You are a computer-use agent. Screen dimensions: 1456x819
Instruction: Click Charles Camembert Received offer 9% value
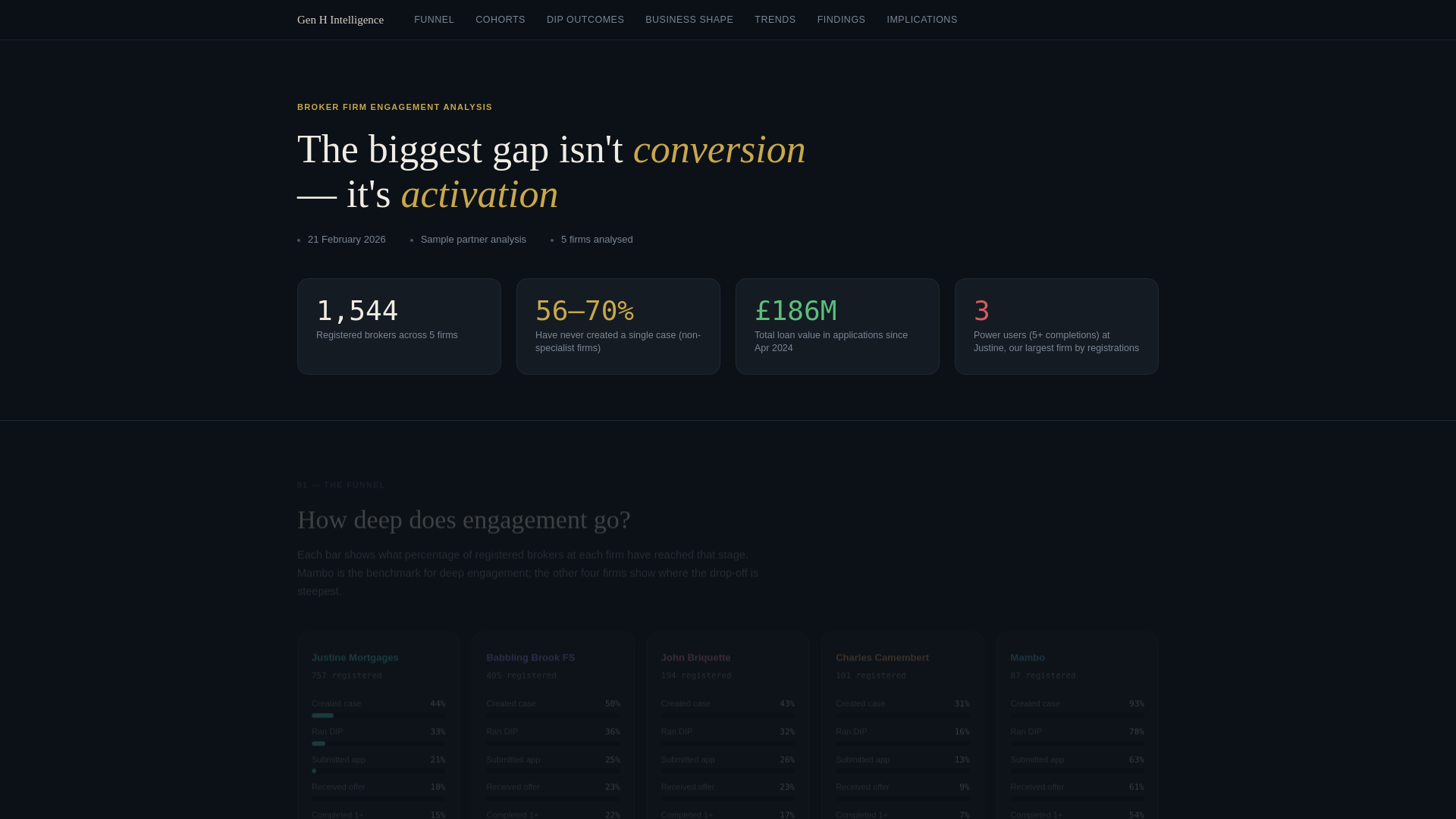964,787
